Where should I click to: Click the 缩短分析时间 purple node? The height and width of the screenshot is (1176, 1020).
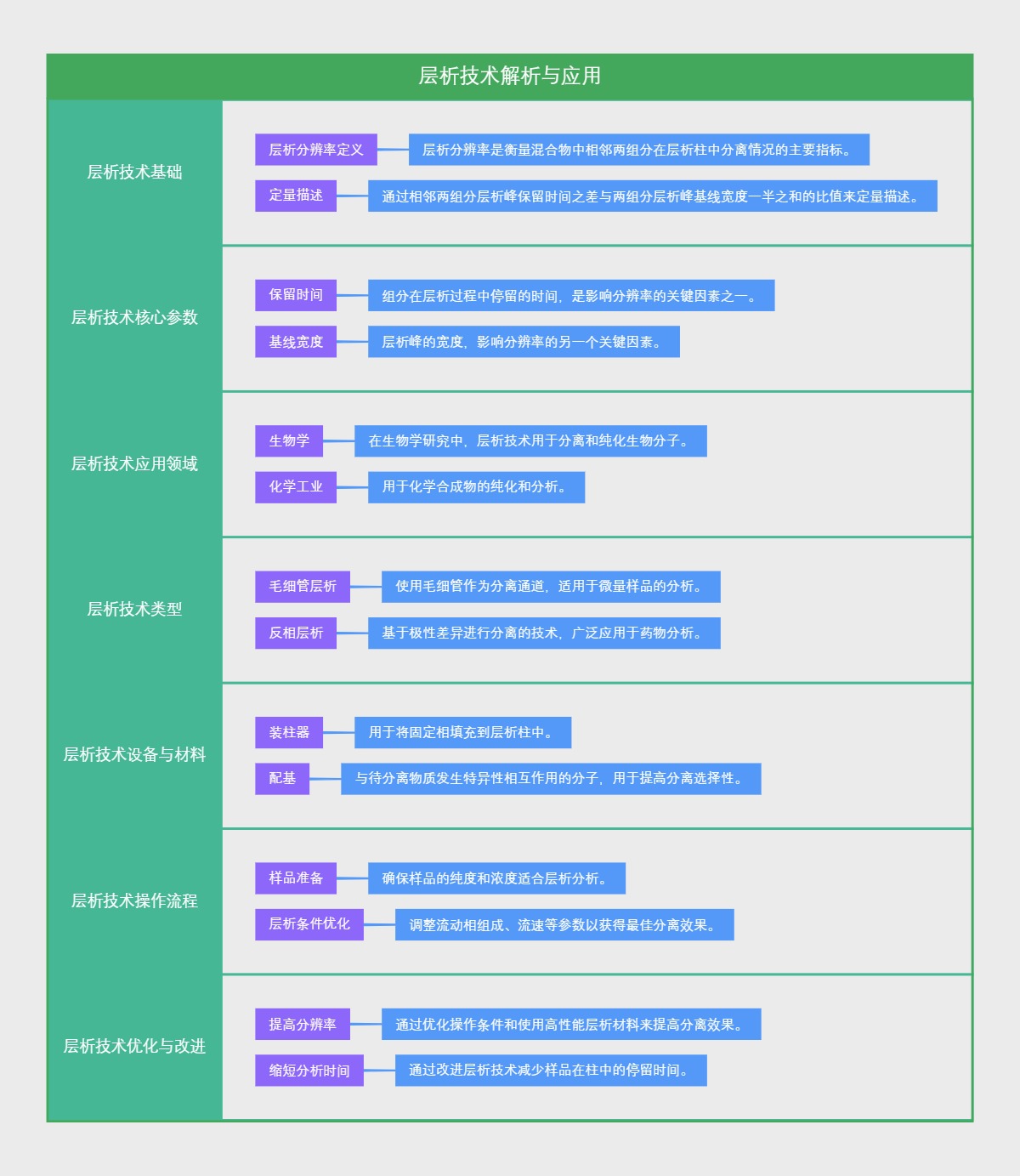click(309, 1071)
